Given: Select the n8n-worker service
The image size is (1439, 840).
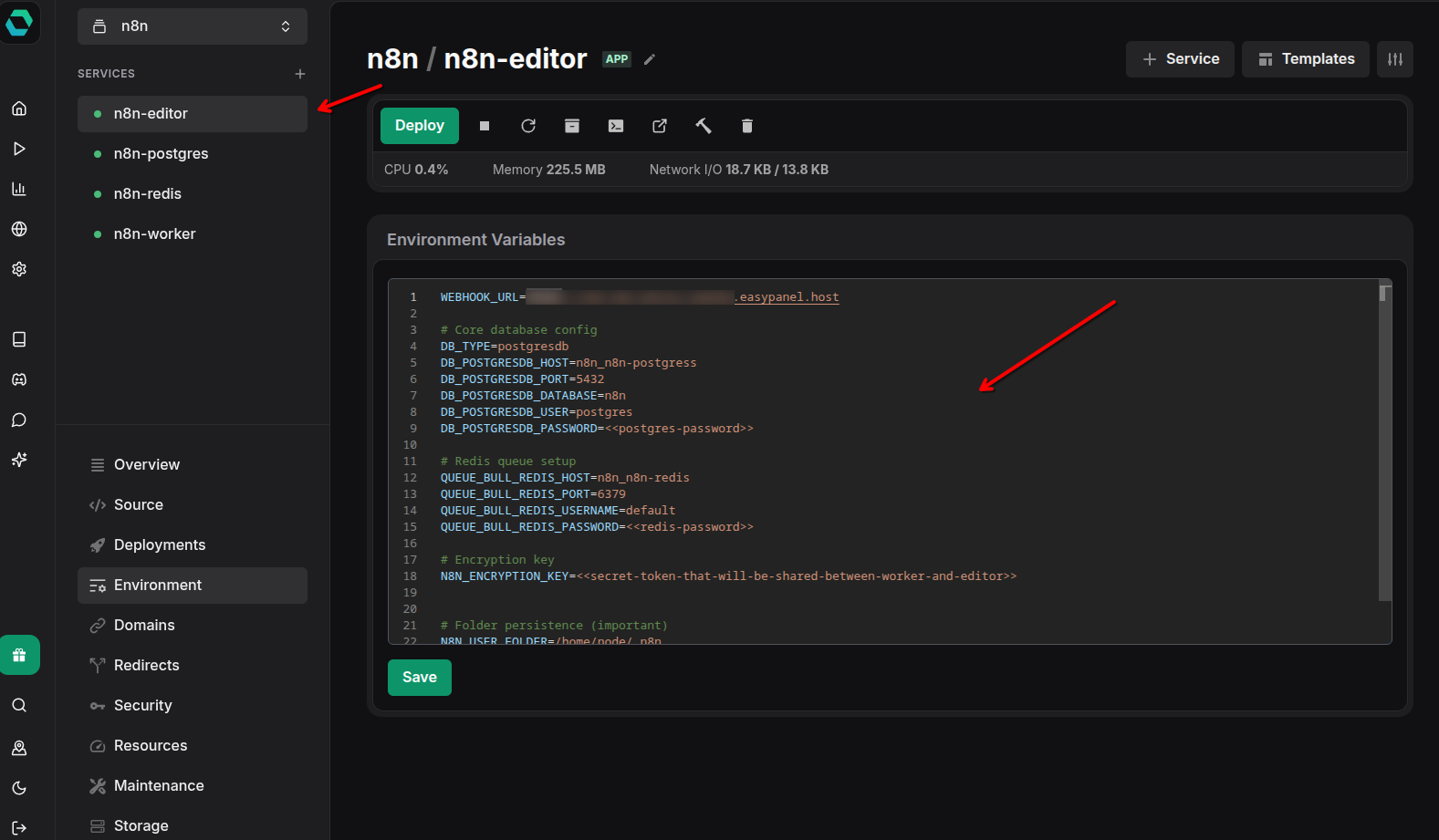Looking at the screenshot, I should [193, 234].
